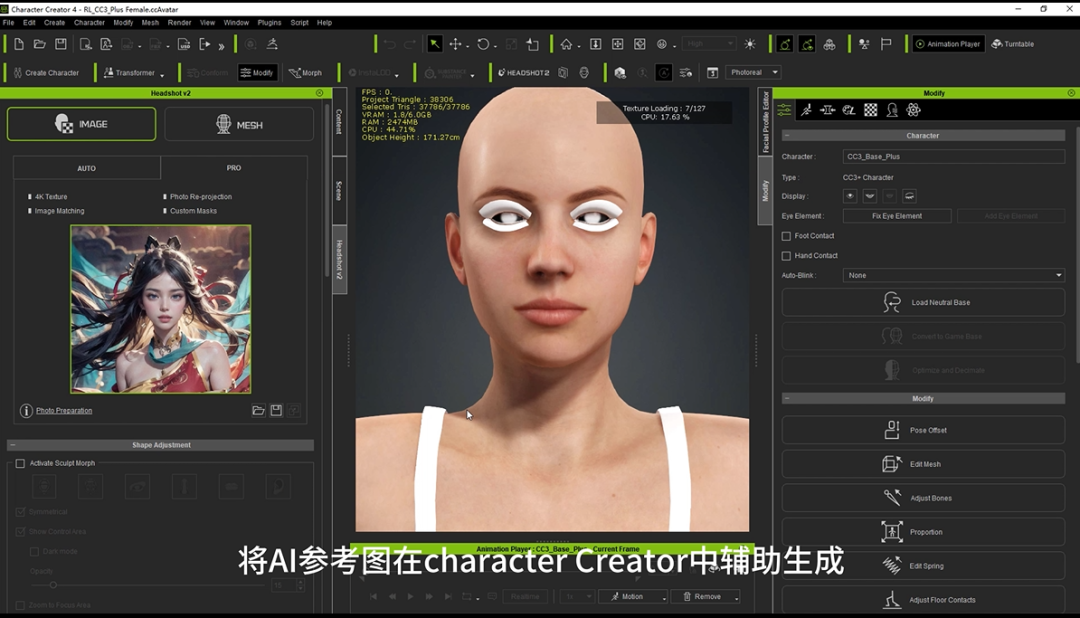Open the Auto-Blink dropdown
This screenshot has width=1080, height=618.
(953, 275)
